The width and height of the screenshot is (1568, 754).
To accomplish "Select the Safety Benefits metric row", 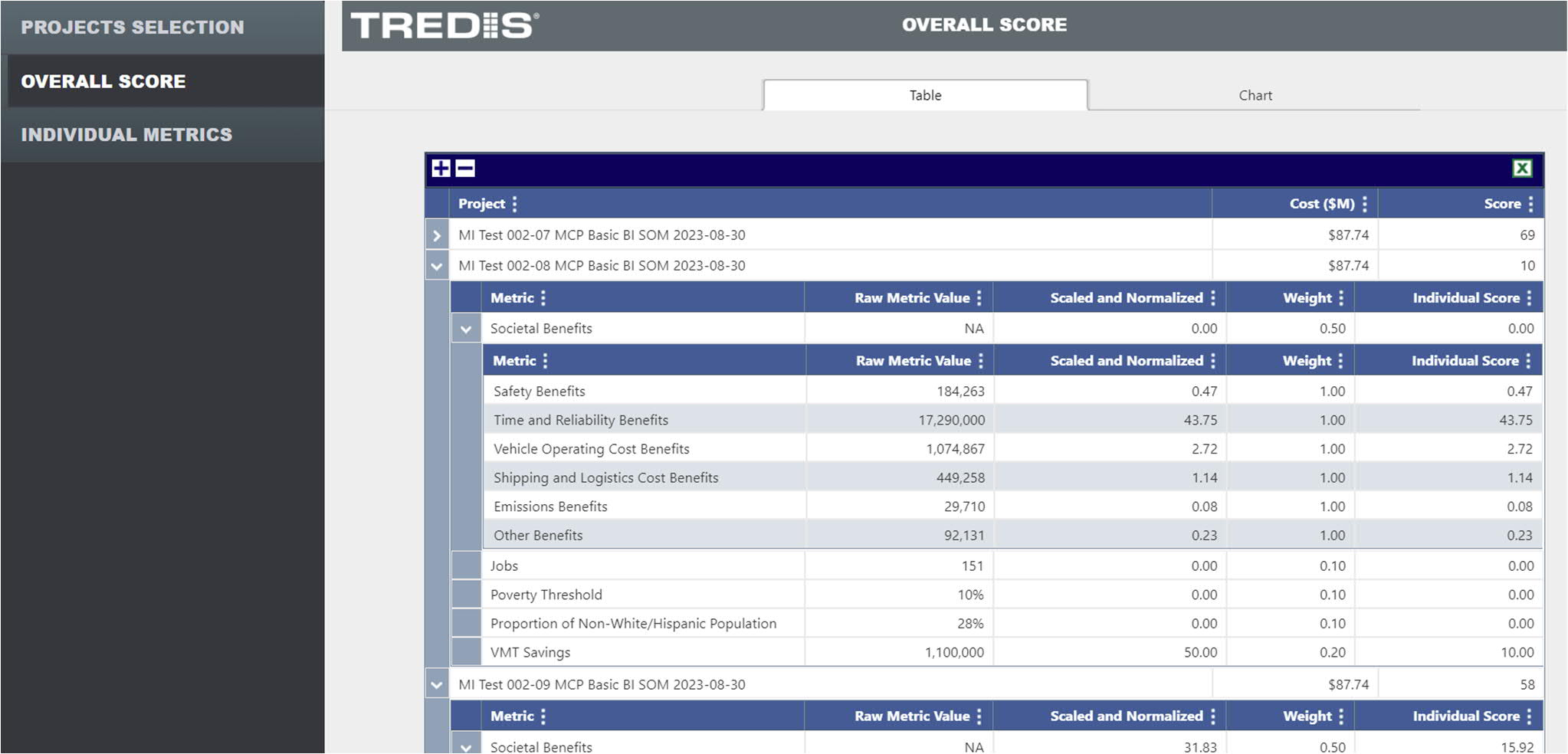I will click(x=1012, y=391).
